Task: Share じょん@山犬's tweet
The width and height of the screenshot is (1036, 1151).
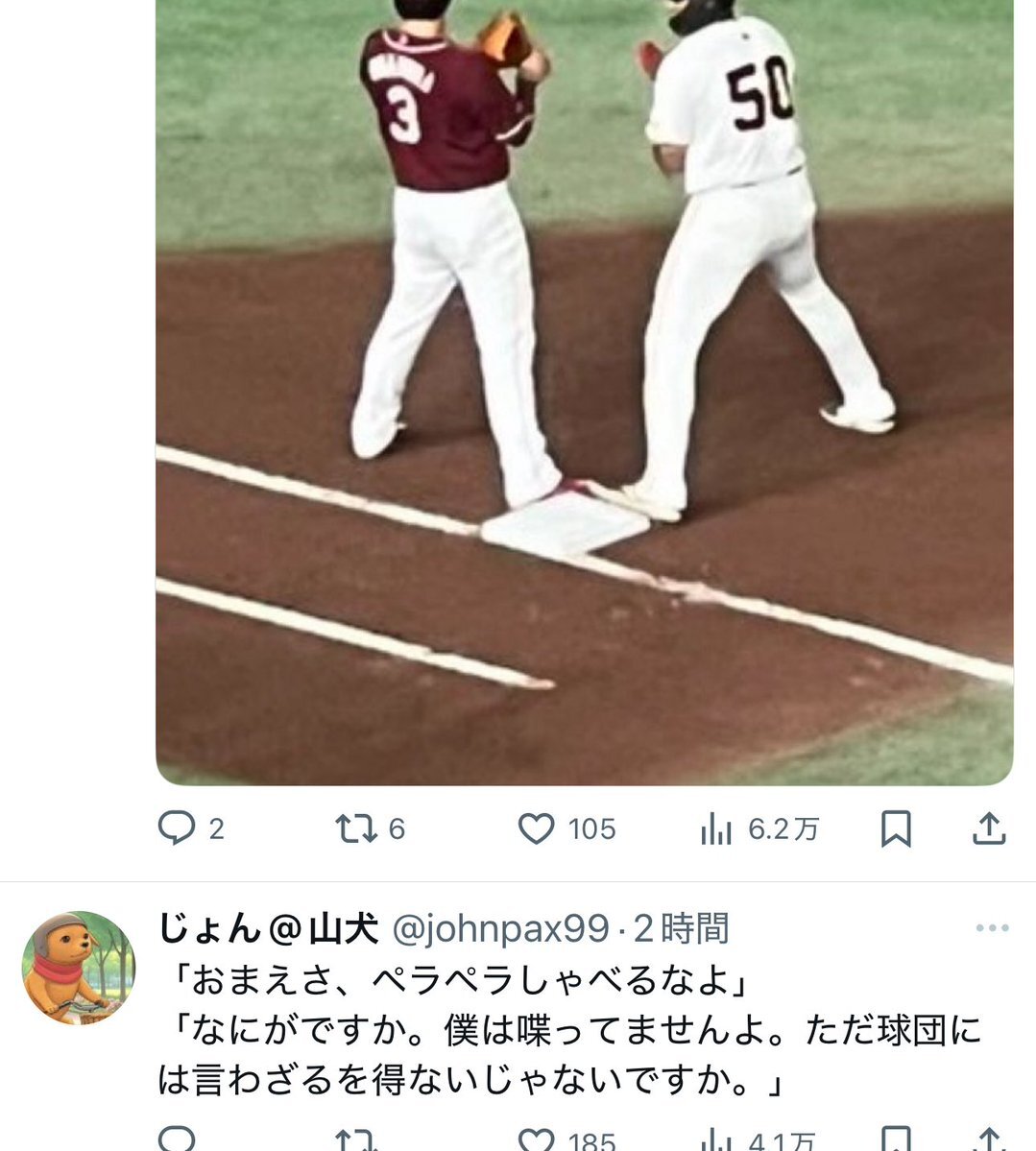Action: click(x=989, y=1140)
